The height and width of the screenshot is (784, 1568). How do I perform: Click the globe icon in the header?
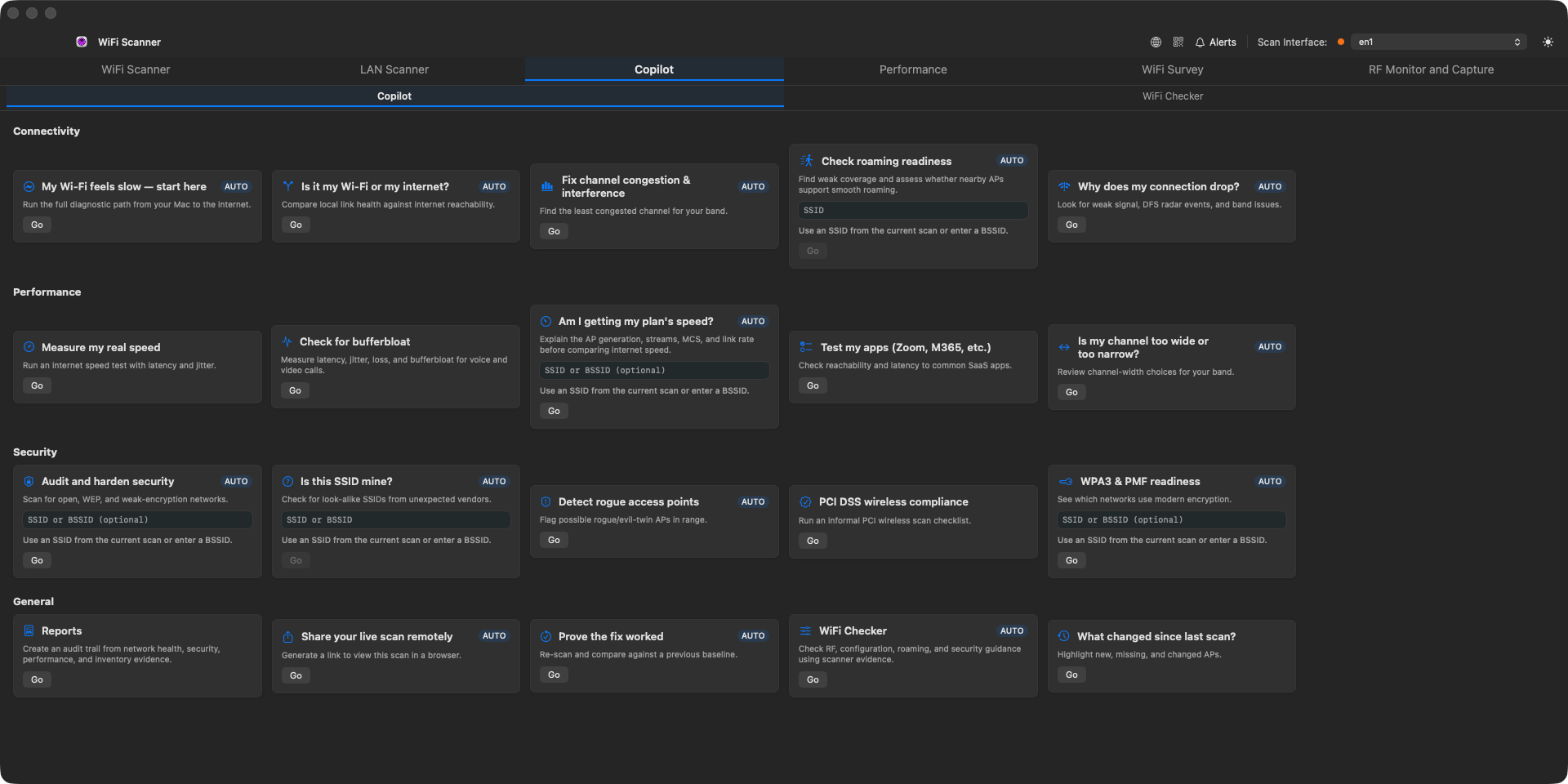coord(1156,42)
